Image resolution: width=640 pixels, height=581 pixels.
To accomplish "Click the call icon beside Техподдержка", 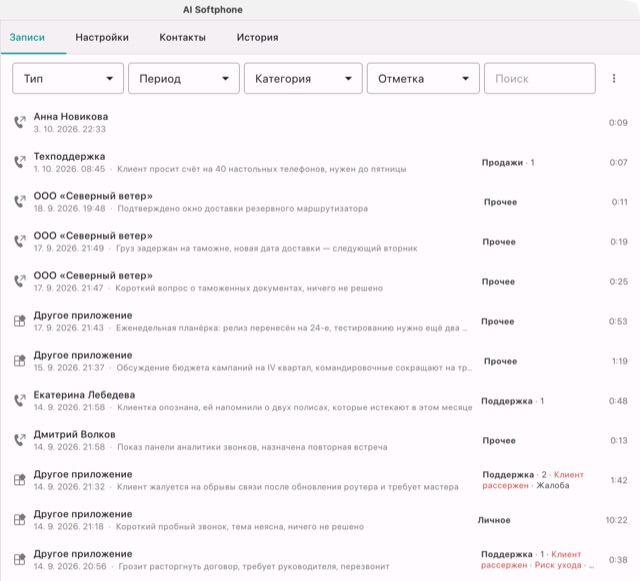I will click(x=20, y=162).
